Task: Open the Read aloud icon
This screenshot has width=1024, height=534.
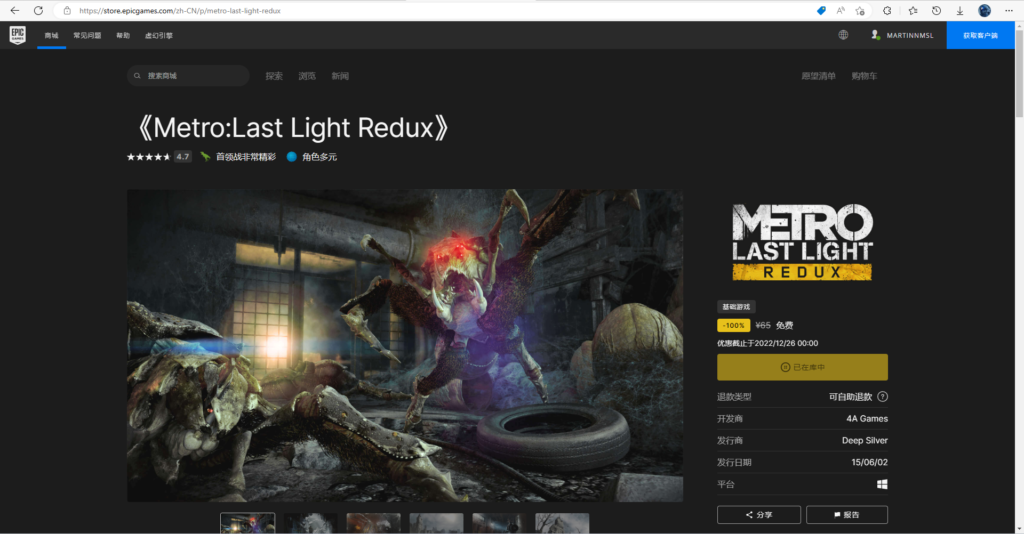Action: click(840, 10)
